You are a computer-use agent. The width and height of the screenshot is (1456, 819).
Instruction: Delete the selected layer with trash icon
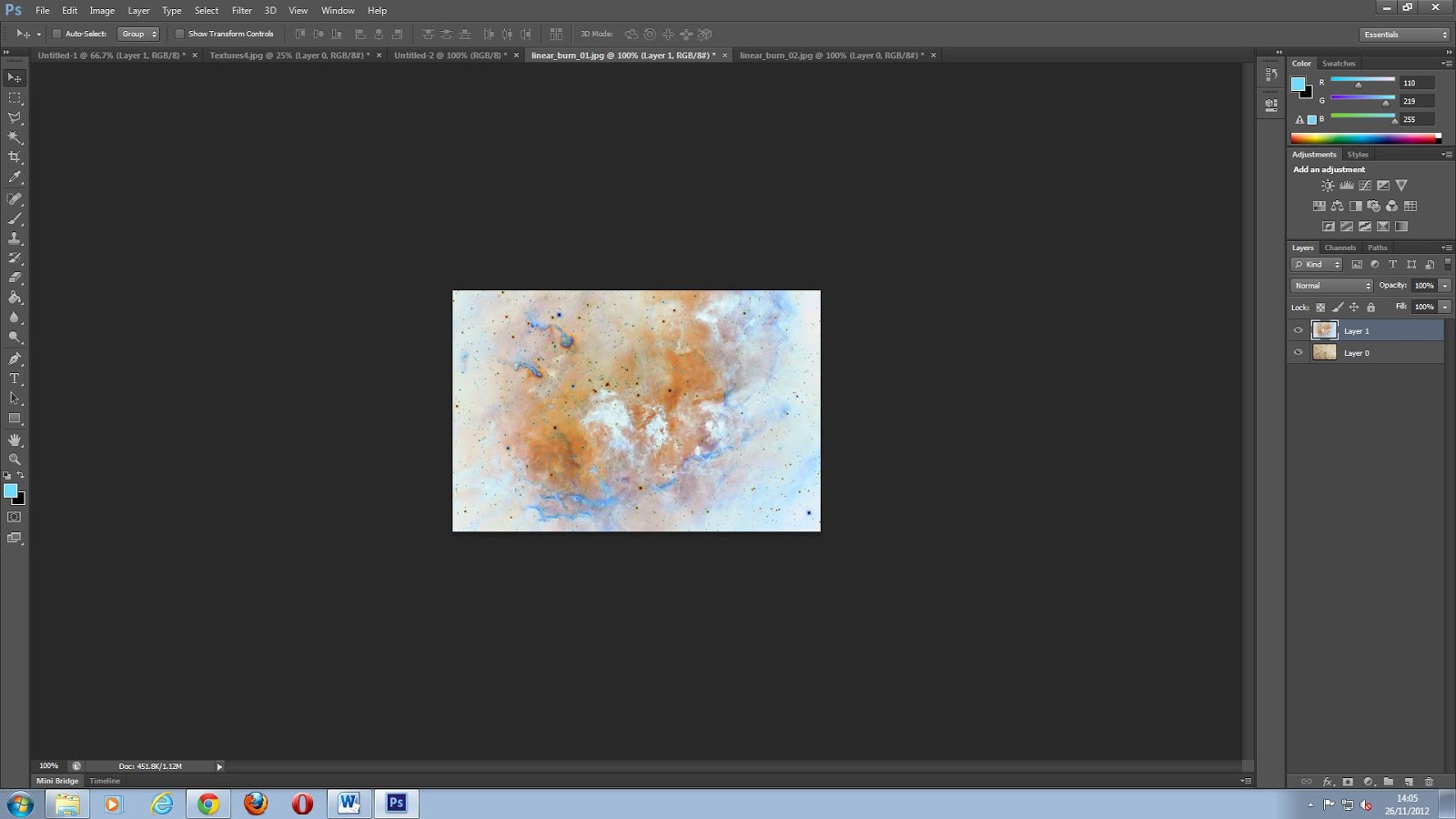1429,782
